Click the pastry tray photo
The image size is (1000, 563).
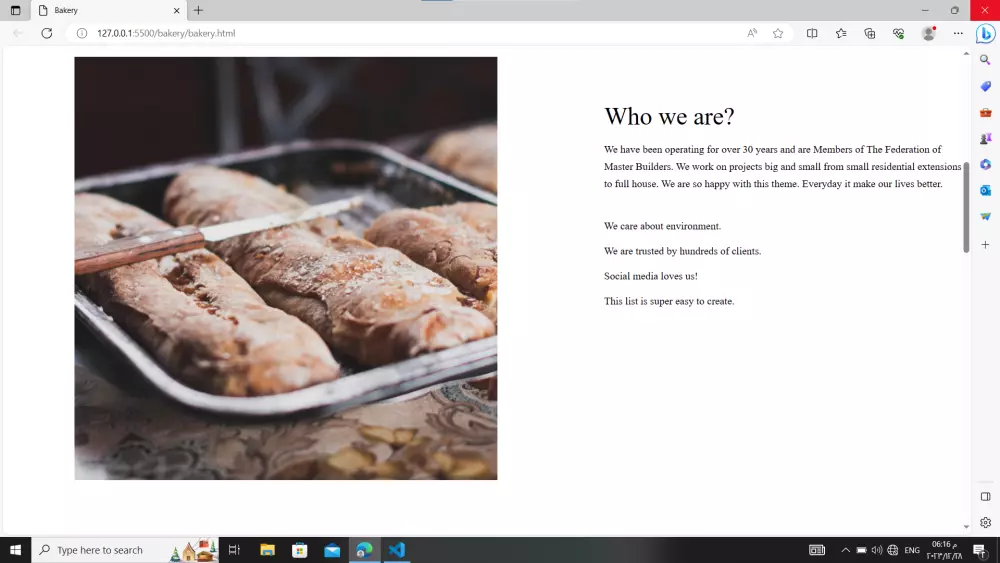point(286,268)
